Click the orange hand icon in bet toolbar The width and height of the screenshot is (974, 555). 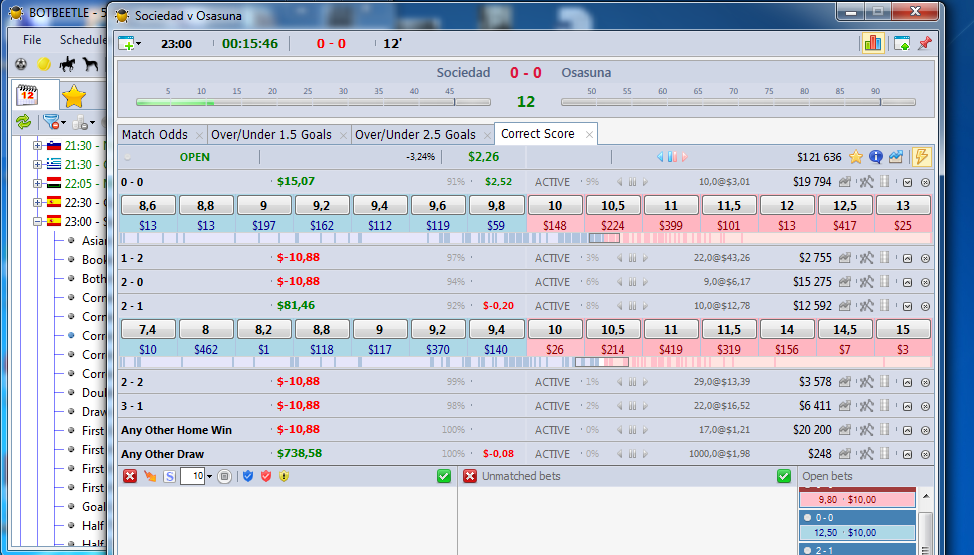coord(150,477)
